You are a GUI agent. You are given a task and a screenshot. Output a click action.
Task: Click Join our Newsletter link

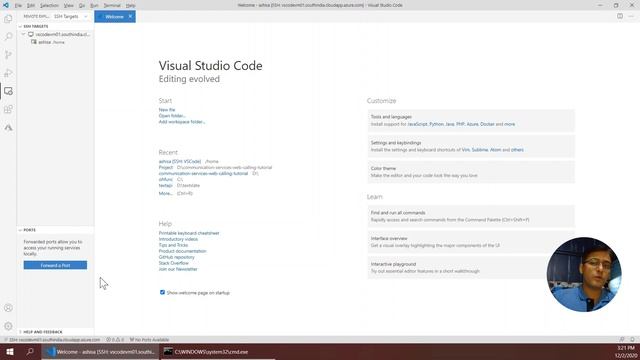178,269
